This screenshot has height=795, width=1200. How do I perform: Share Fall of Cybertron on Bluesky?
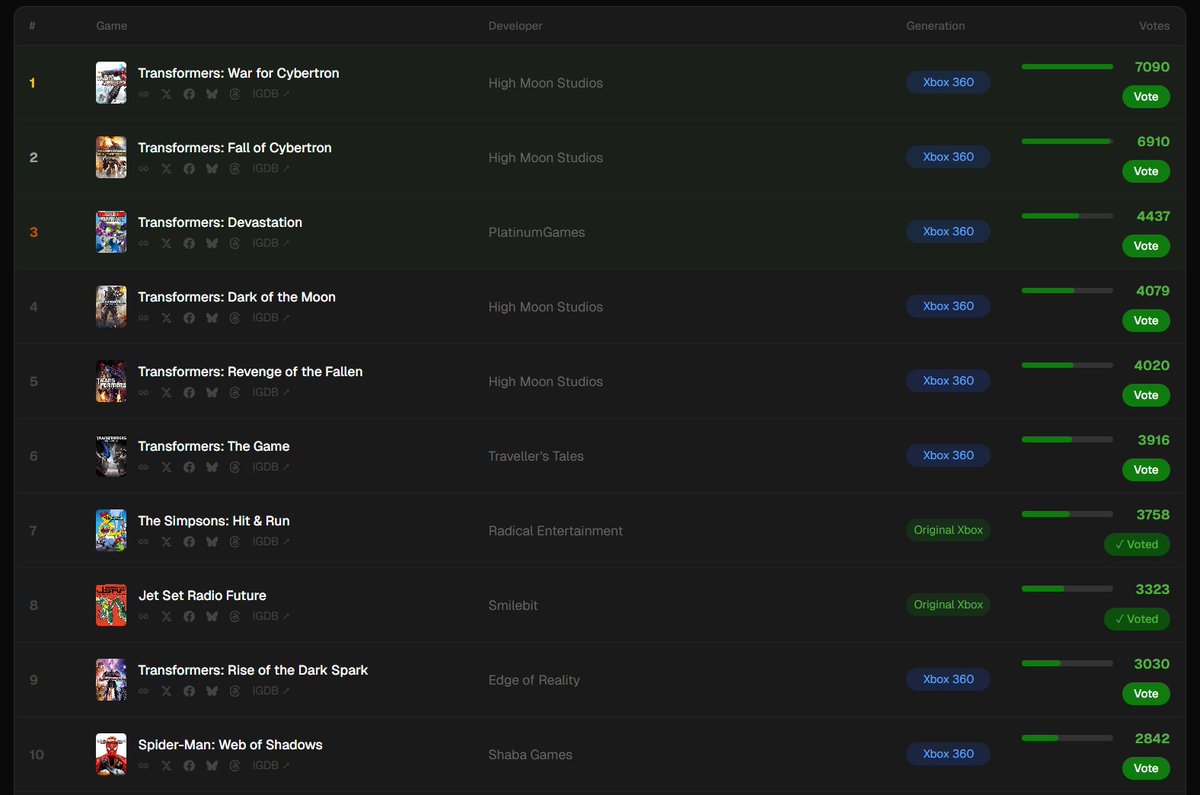(x=212, y=168)
